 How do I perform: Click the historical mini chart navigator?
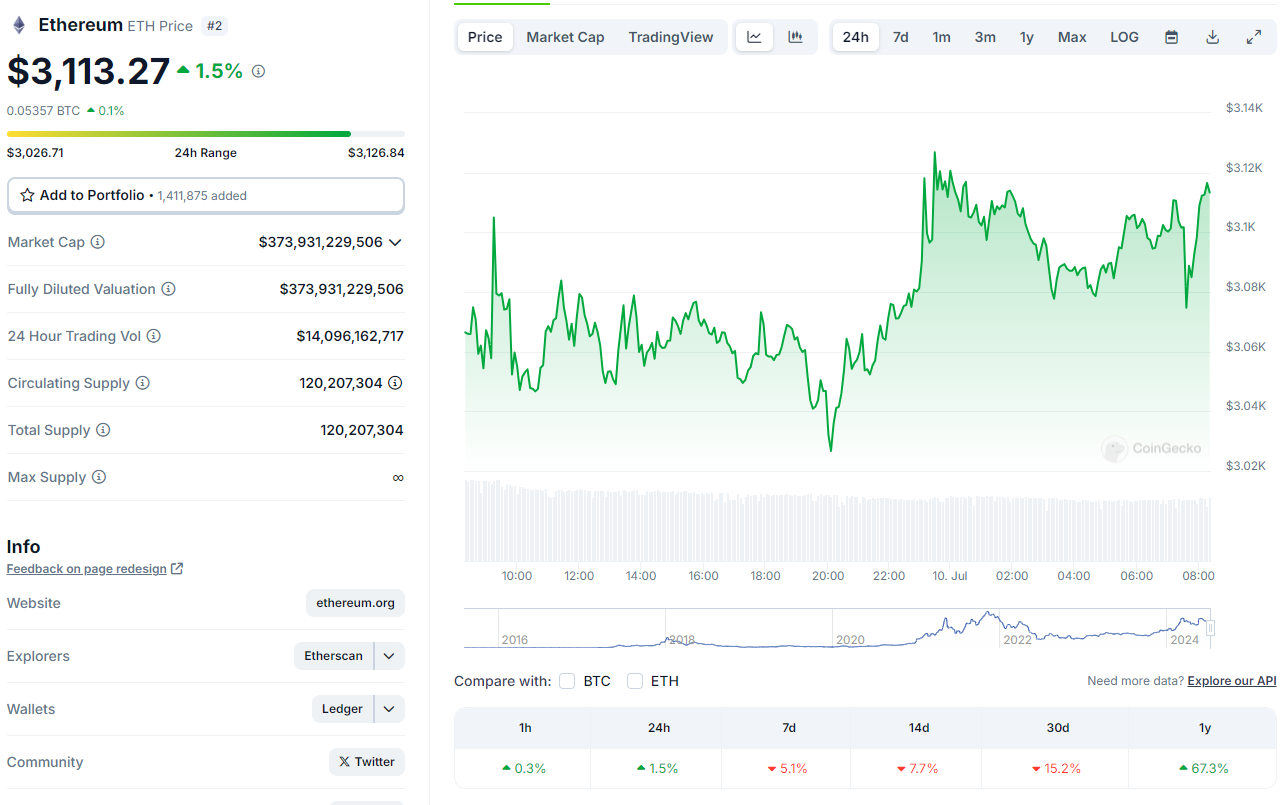click(x=837, y=628)
